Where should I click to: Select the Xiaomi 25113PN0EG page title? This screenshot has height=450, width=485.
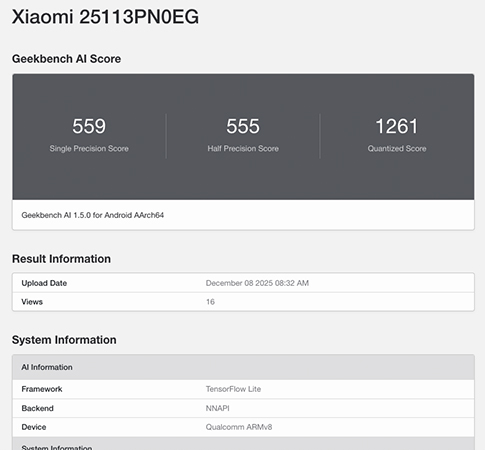pos(105,17)
